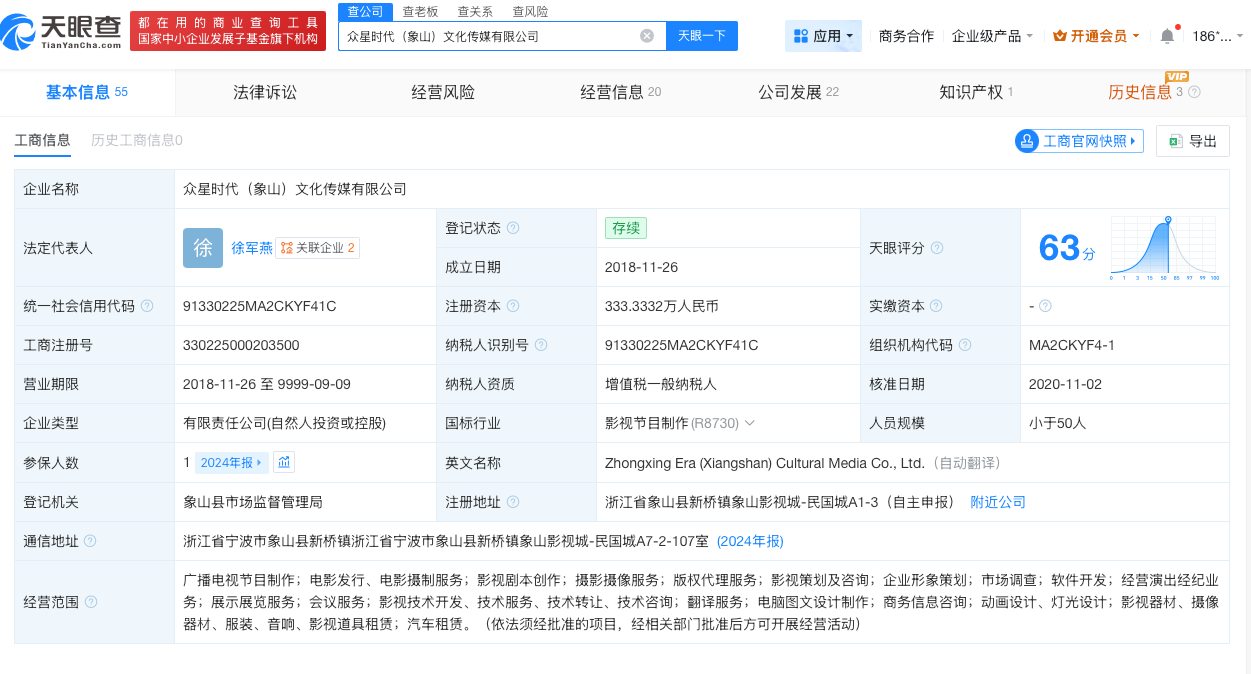Clear the search box via the x icon
Viewport: 1251px width, 674px height.
pos(647,35)
